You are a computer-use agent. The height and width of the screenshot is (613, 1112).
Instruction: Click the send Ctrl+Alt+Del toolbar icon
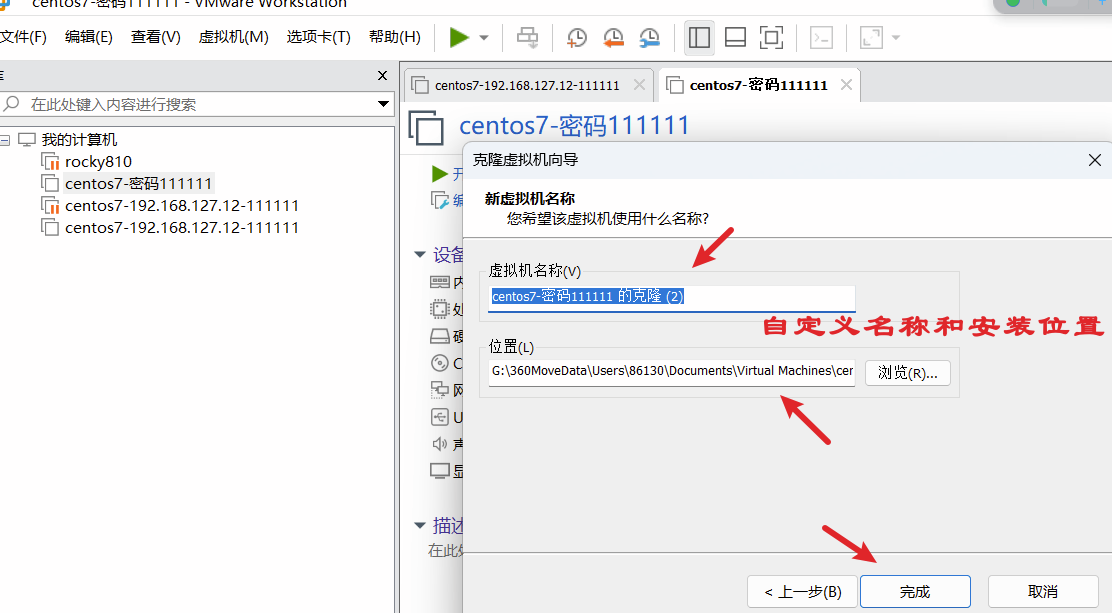527,38
